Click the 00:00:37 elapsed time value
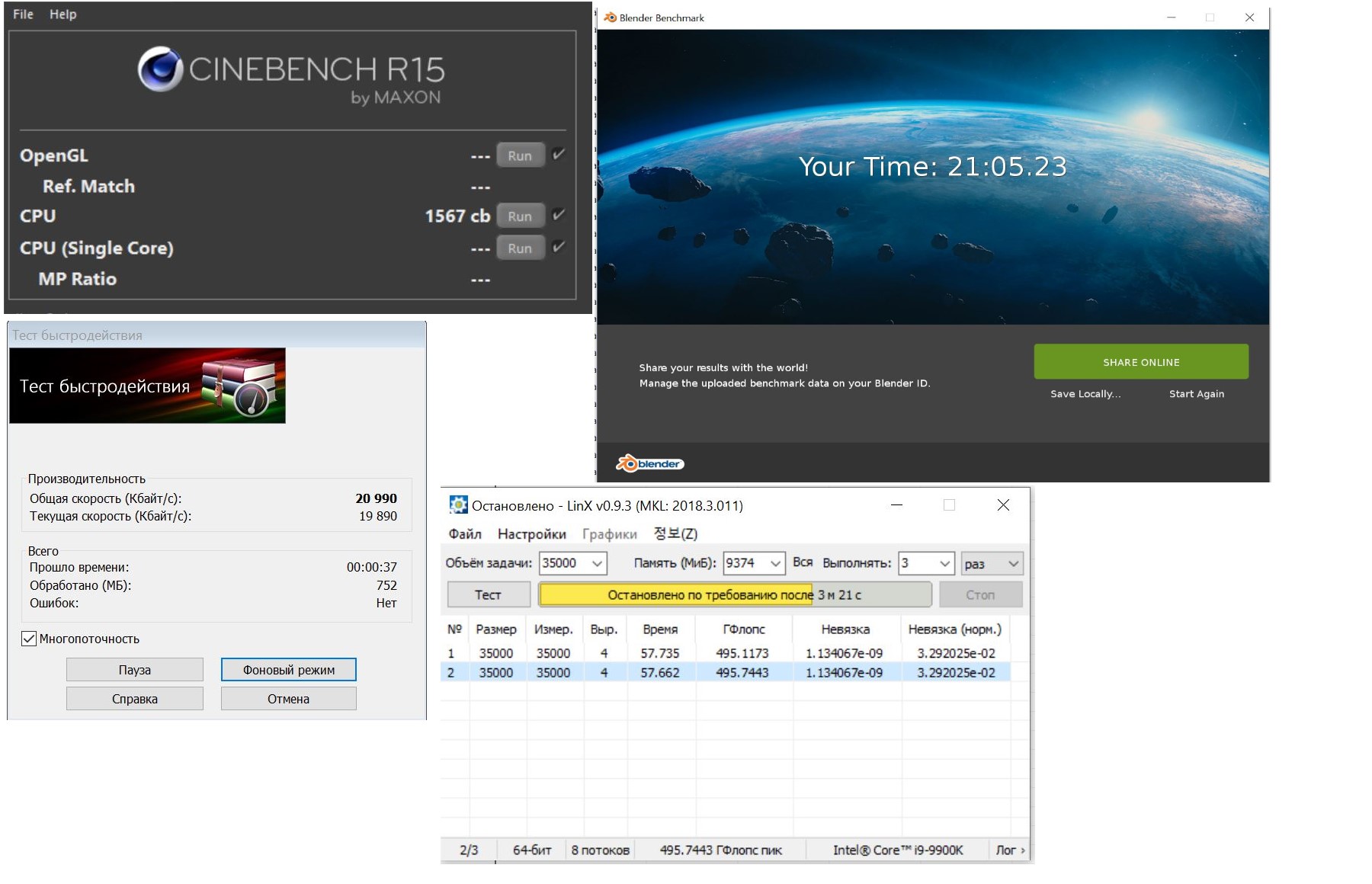1372x884 pixels. (x=372, y=567)
